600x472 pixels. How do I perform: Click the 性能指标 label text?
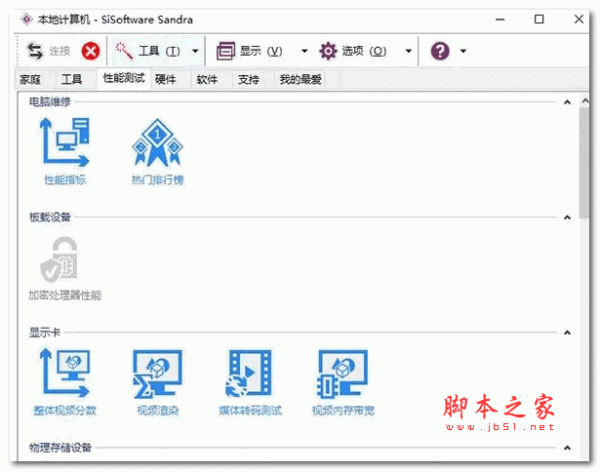pos(65,180)
